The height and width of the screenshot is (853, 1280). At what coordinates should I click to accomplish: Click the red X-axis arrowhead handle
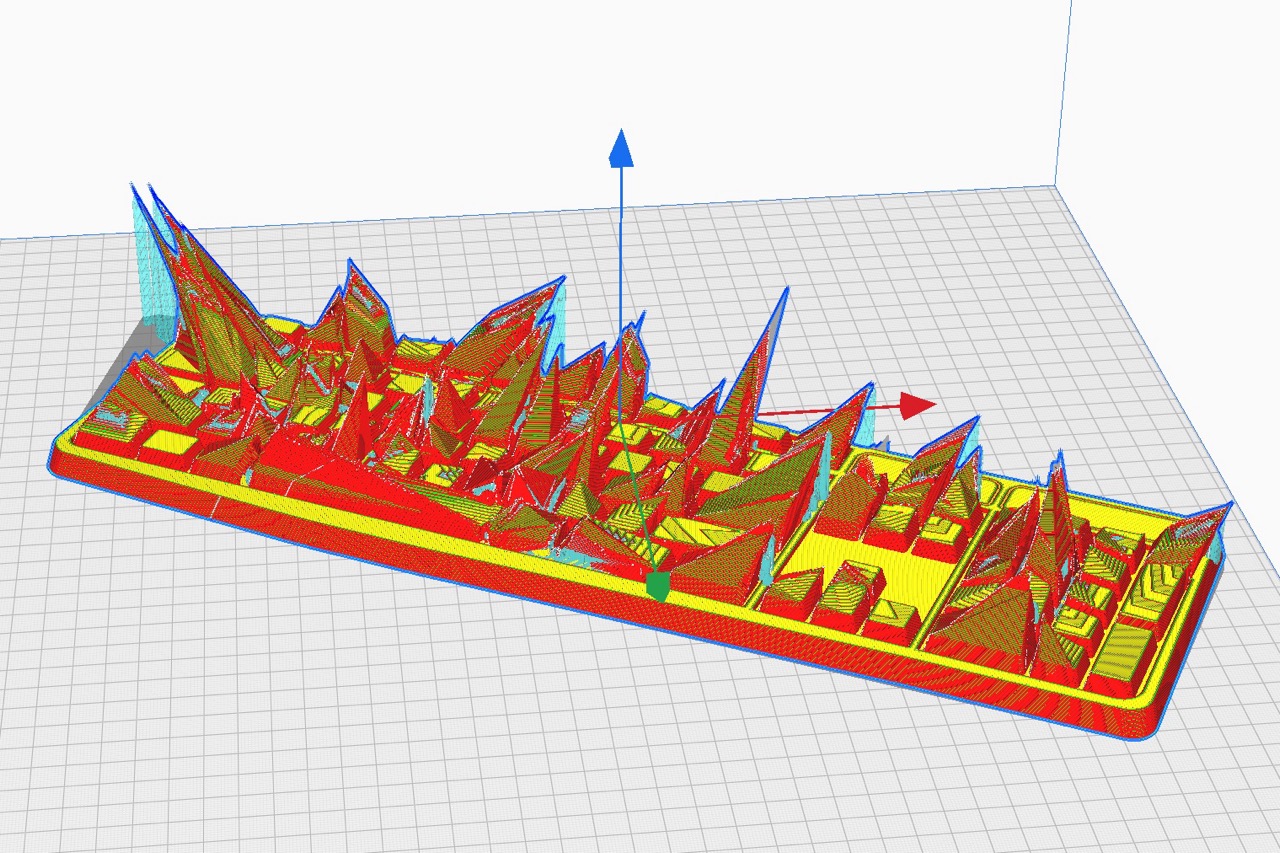click(916, 405)
